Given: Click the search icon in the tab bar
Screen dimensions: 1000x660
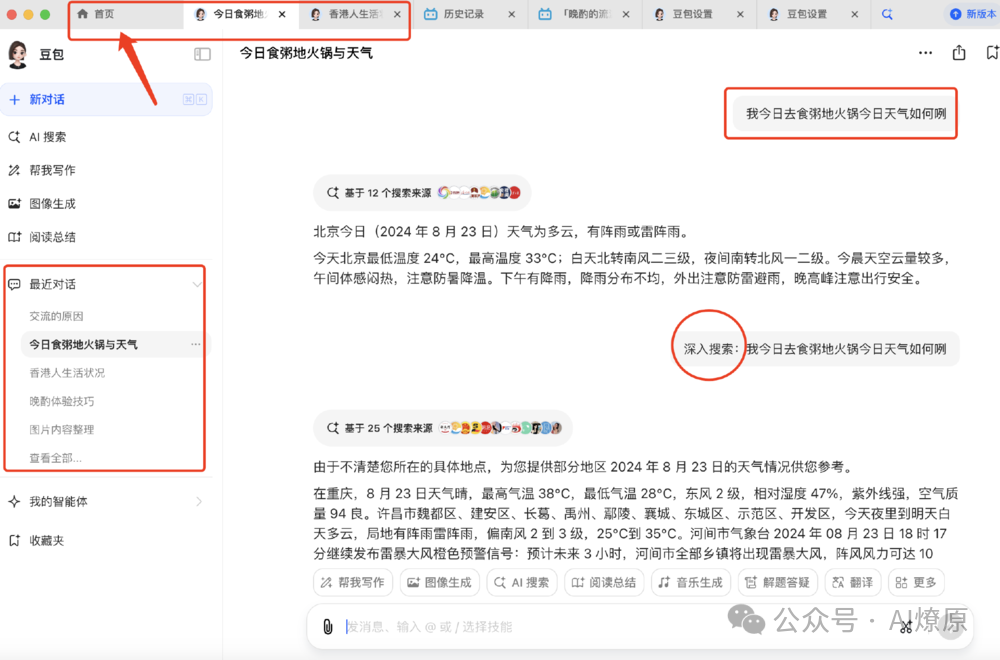Looking at the screenshot, I should [x=888, y=15].
